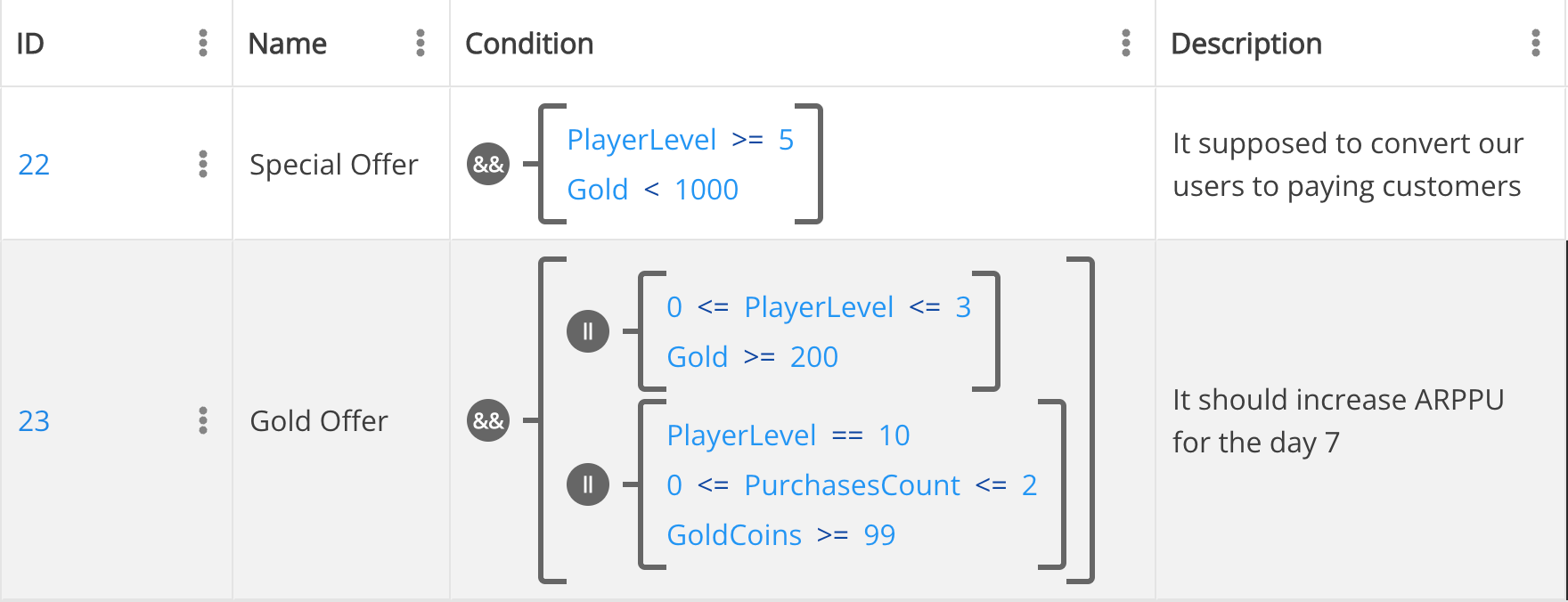Screen dimensions: 1568x602
Task: Click the || badge beside the Gold >= 200 group
Action: coord(588,331)
